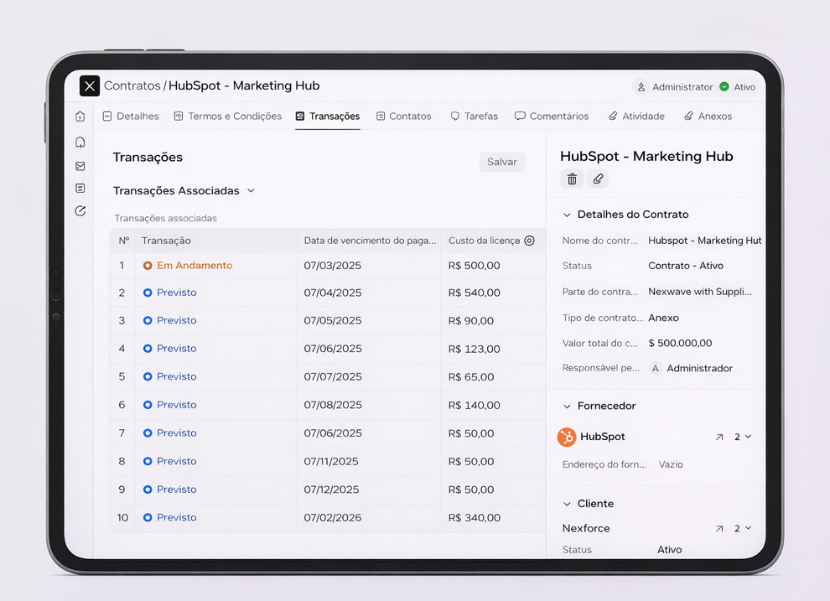Click due date 07/04/2025 cell
This screenshot has width=830, height=601.
pyautogui.click(x=369, y=293)
